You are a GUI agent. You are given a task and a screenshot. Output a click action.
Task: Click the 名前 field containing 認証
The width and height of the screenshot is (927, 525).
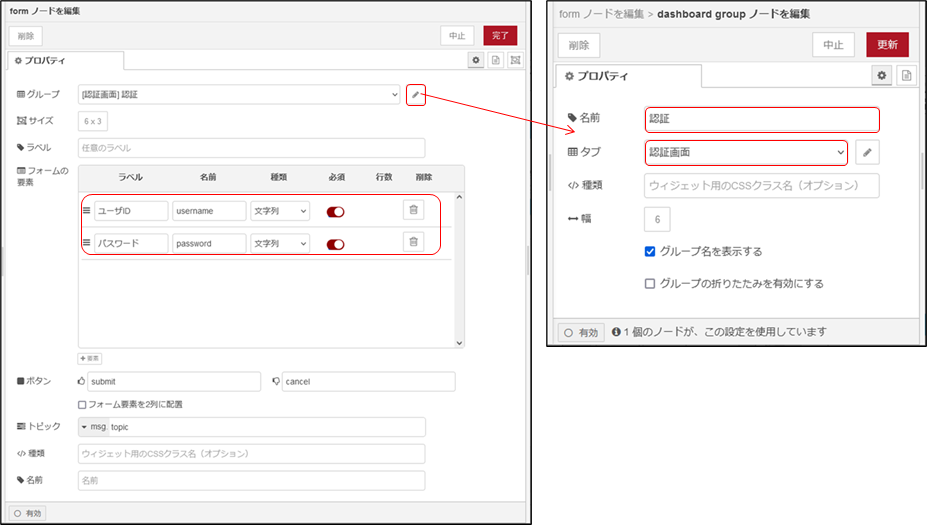pos(762,119)
